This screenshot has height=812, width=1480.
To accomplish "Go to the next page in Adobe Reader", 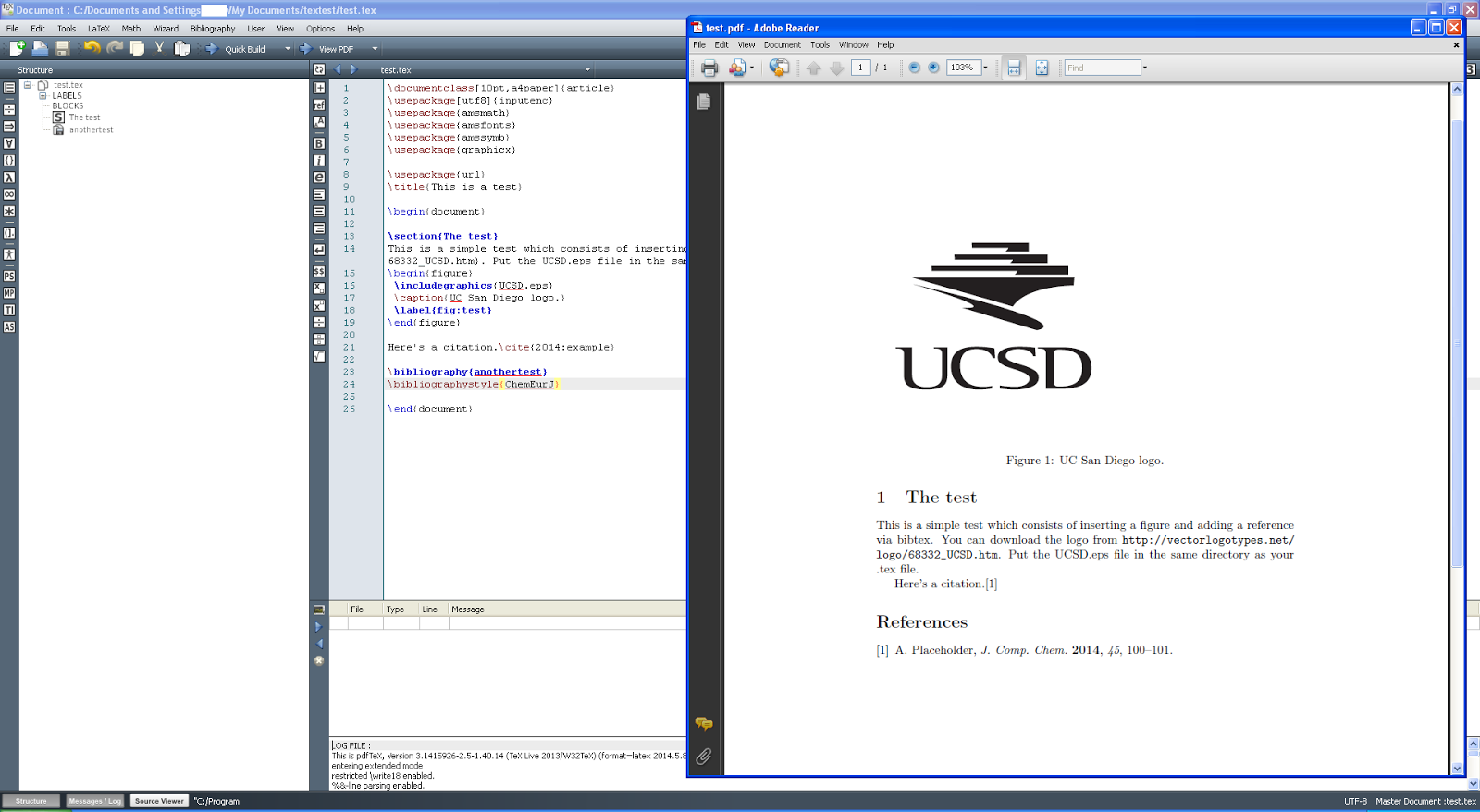I will (836, 68).
